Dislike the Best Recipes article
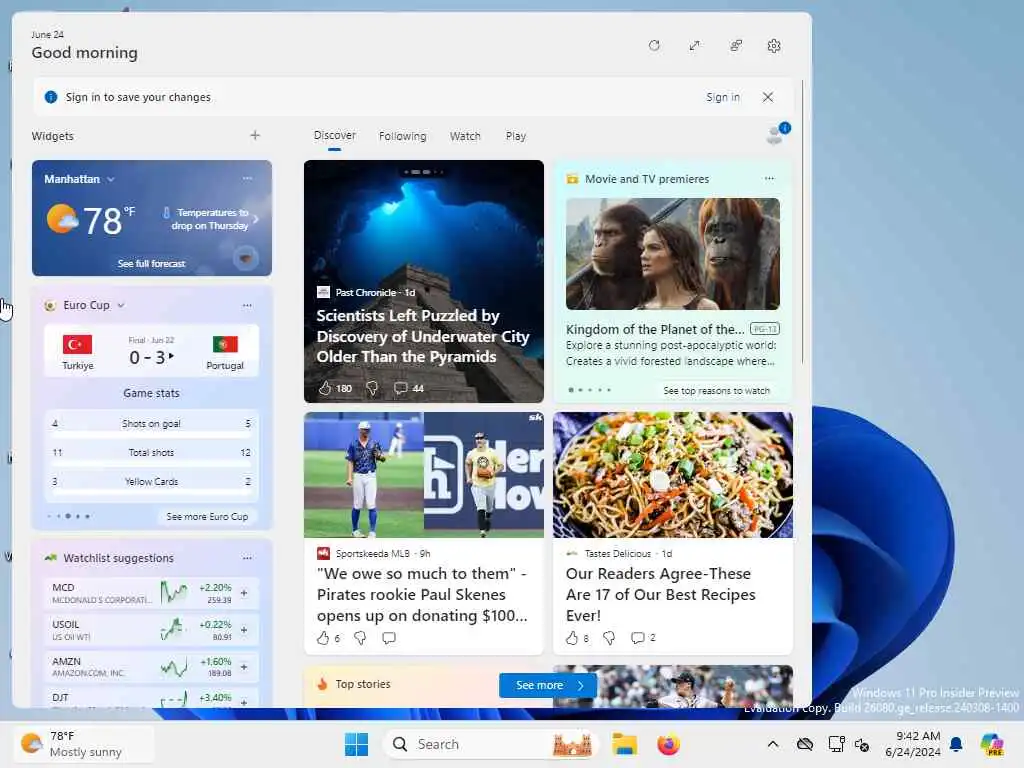 click(x=609, y=637)
